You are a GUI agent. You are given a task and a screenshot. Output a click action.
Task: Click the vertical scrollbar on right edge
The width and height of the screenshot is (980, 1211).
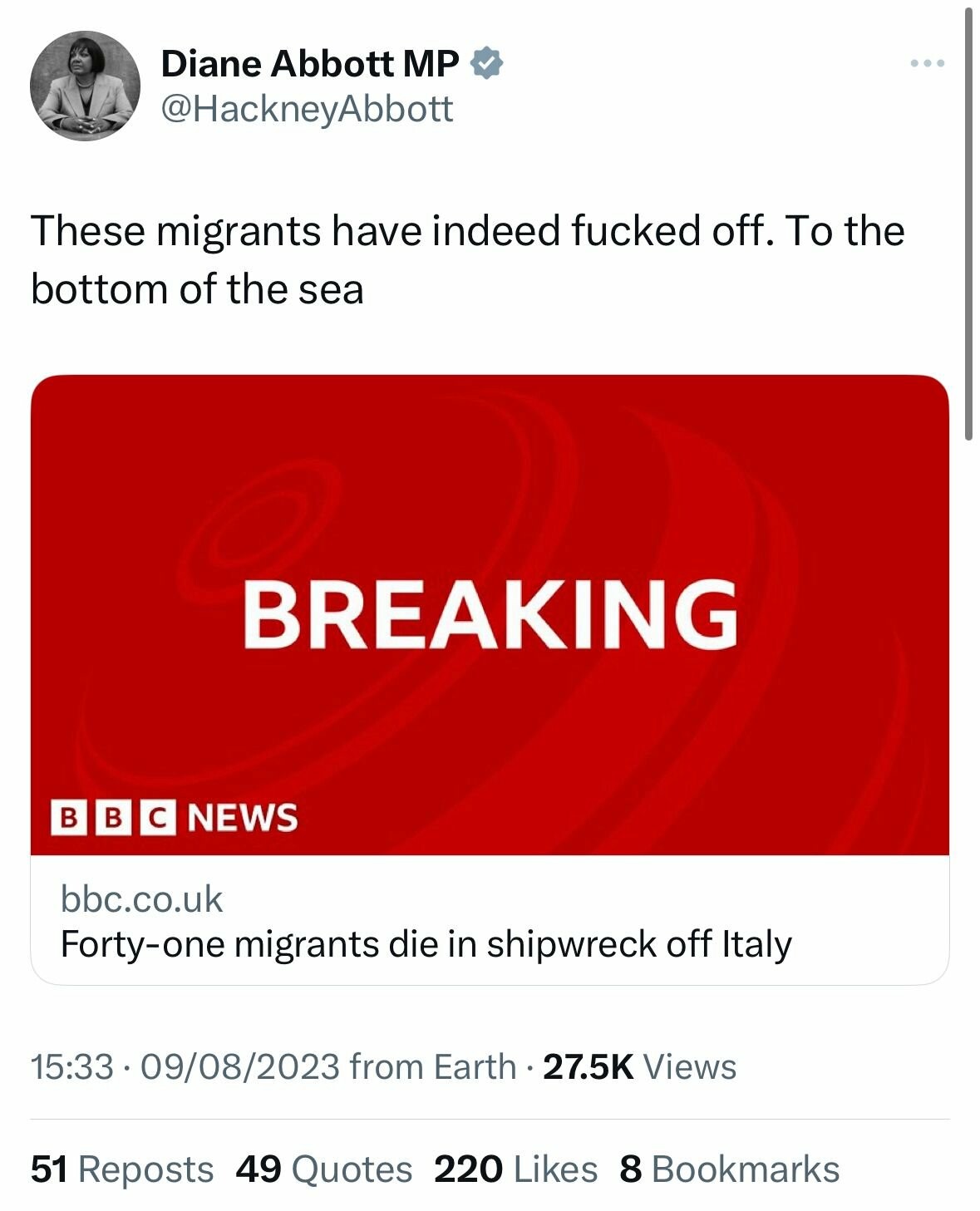968,224
